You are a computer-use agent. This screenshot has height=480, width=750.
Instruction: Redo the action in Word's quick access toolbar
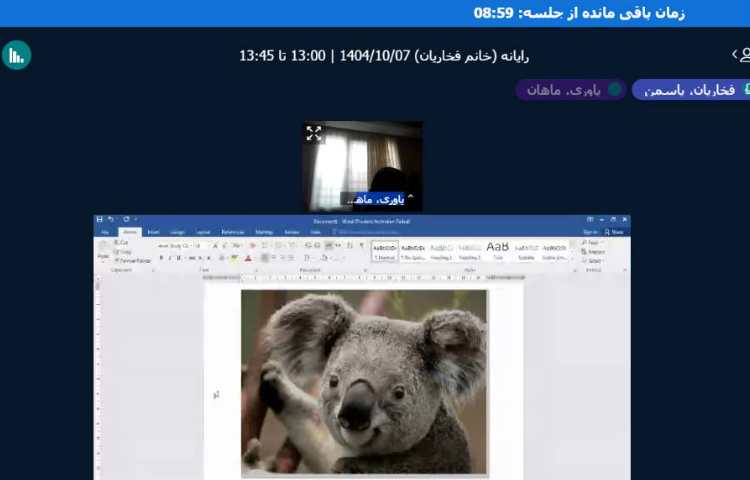[126, 219]
